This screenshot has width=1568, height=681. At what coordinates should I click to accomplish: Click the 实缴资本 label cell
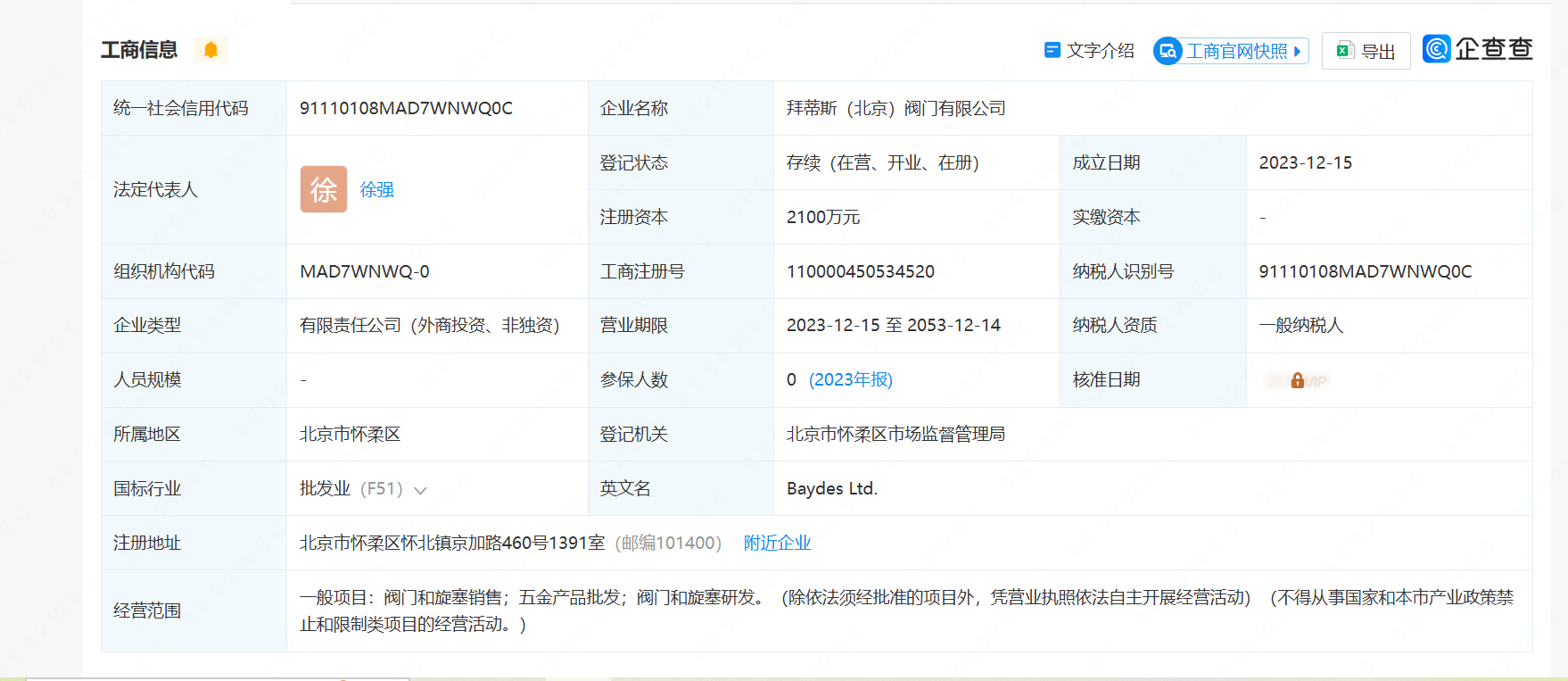coord(1152,217)
